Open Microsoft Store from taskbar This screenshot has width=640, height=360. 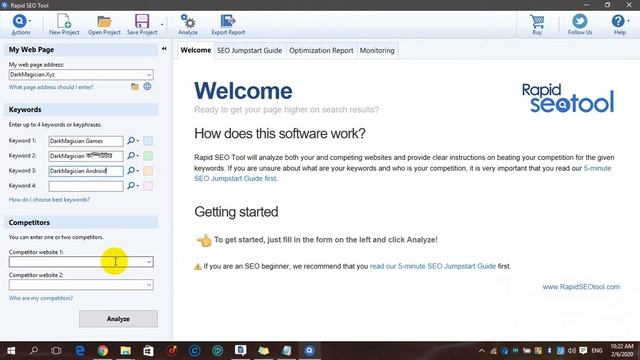coord(149,351)
